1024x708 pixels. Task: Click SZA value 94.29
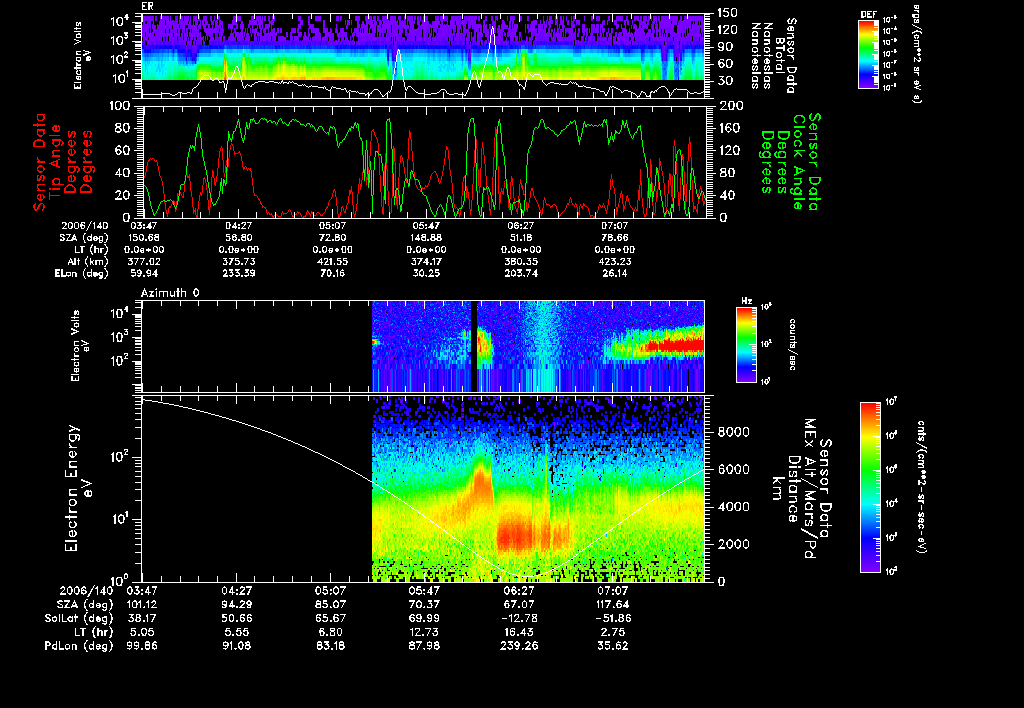pos(236,605)
